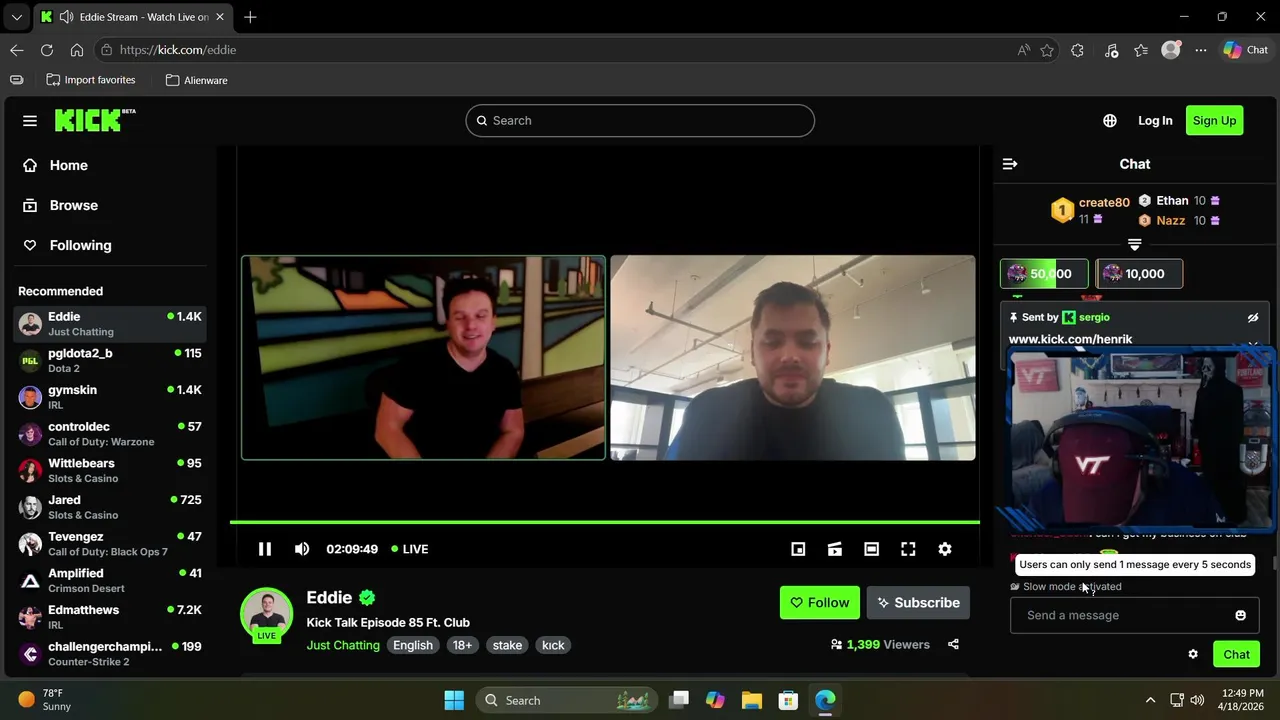1280x720 pixels.
Task: Click create80 in gift leaderboard
Action: [1104, 202]
